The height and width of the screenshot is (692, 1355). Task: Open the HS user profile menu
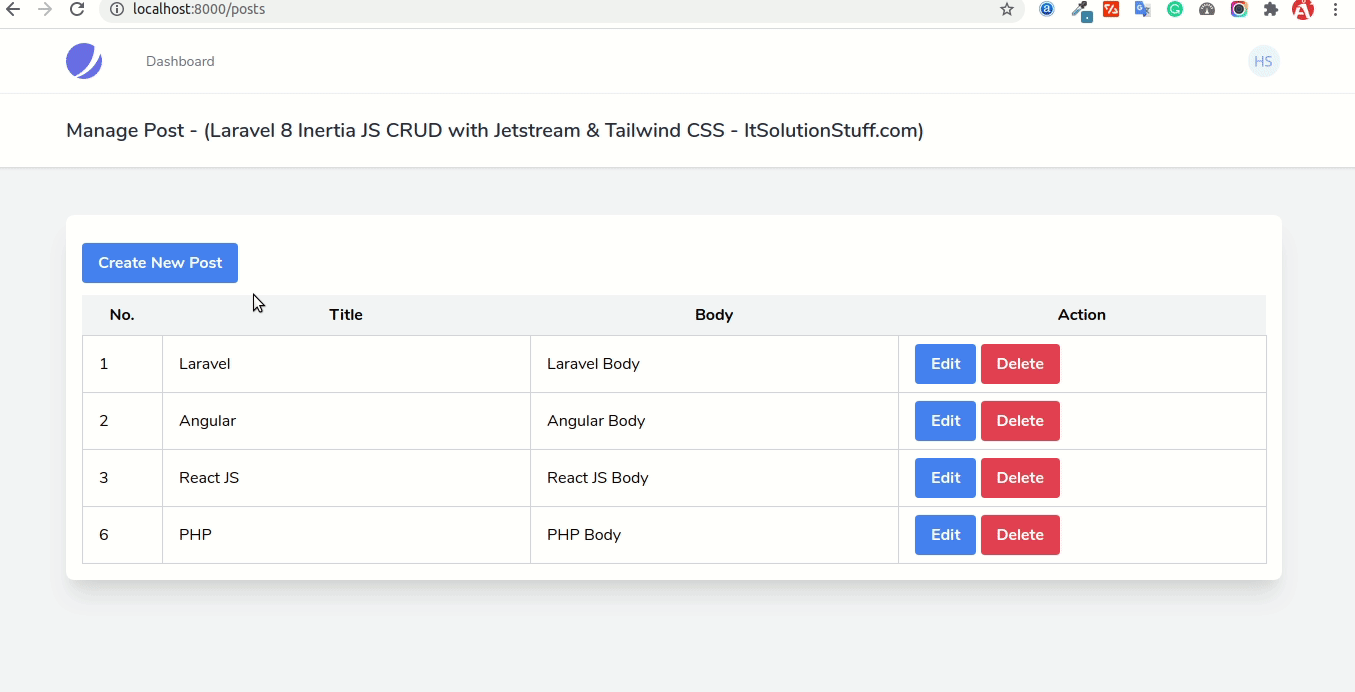[x=1263, y=61]
